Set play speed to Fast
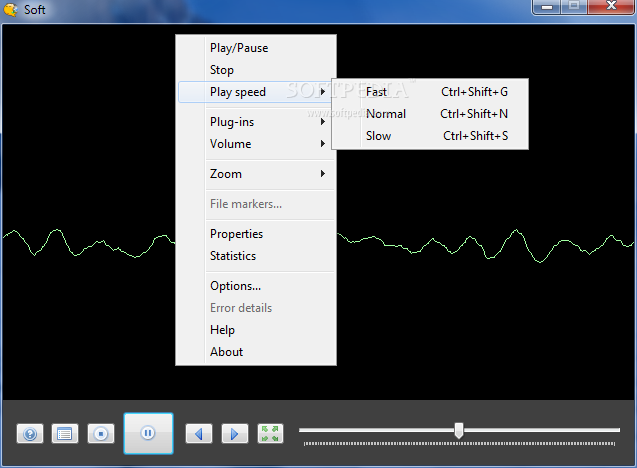The image size is (637, 468). pyautogui.click(x=431, y=92)
